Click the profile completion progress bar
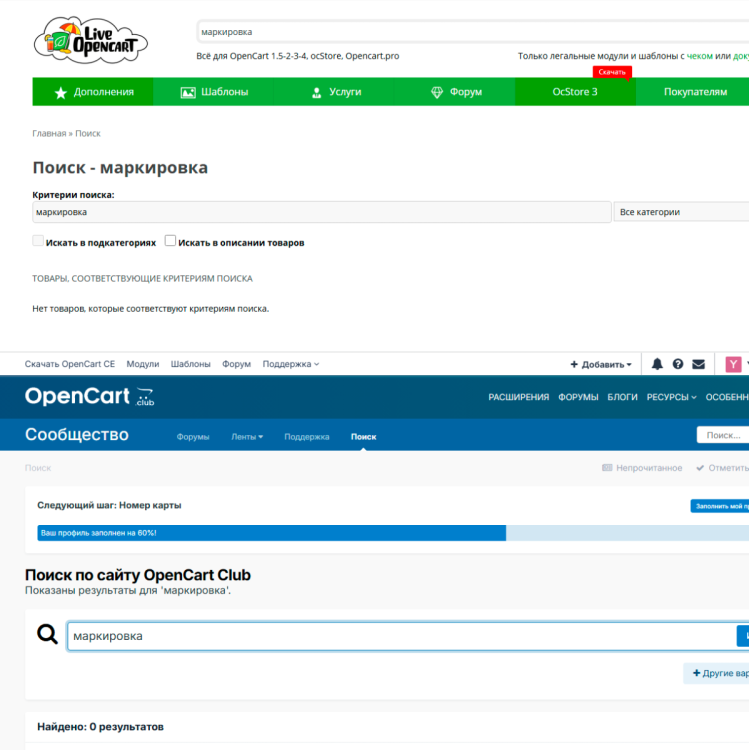Image resolution: width=749 pixels, height=750 pixels. pos(272,533)
